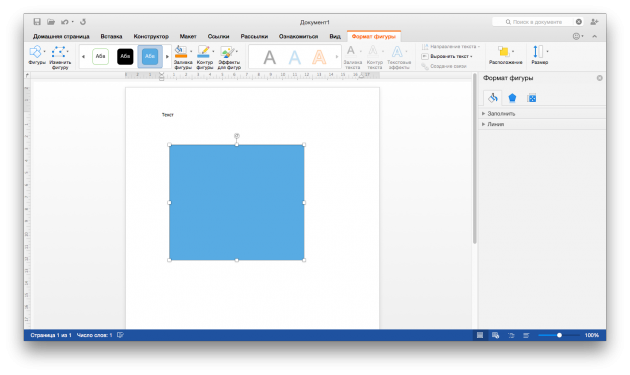Click the 'Поиск в документе' search field
Image resolution: width=630 pixels, height=375 pixels.
(537, 22)
